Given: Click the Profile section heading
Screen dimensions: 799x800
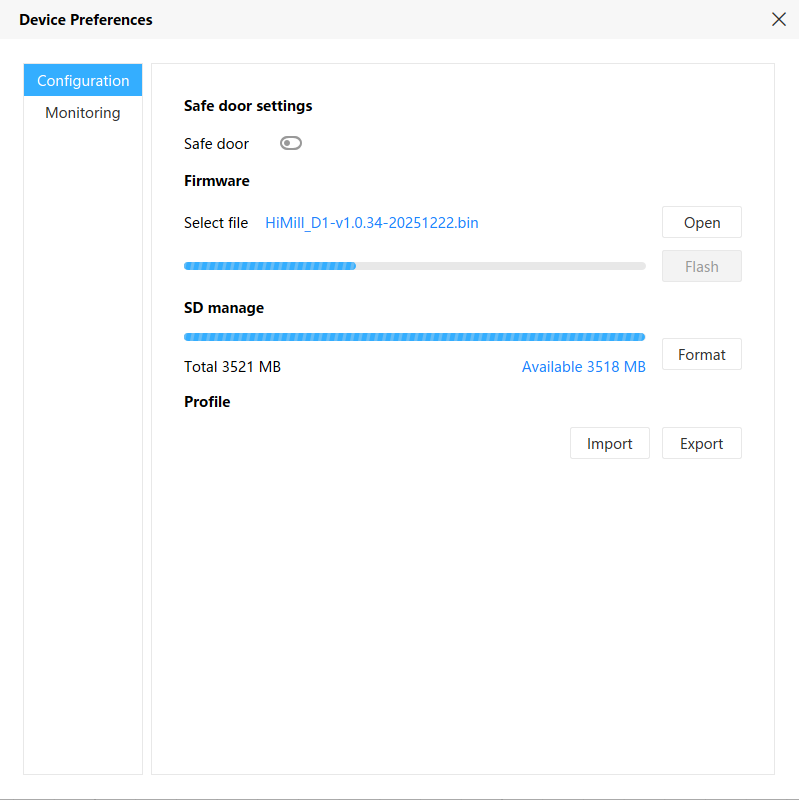Looking at the screenshot, I should pyautogui.click(x=207, y=402).
